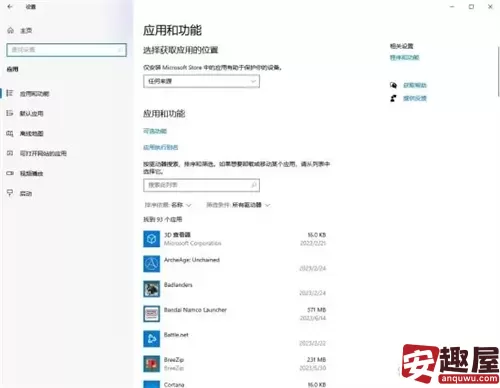Click the 默认应用 sidebar icon

10,113
